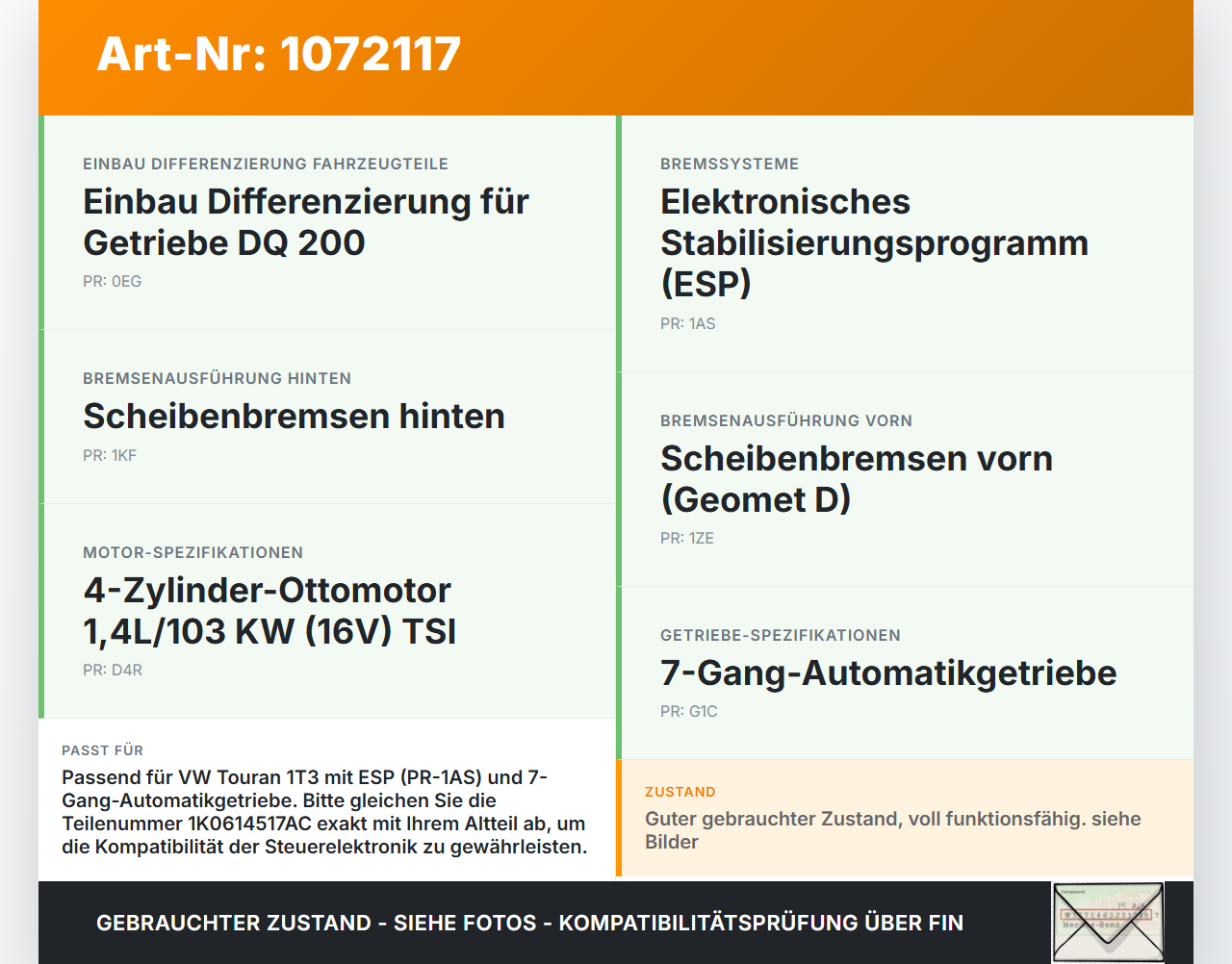Select the Elektronisches Stabilisierungsprogramm (ESP) title
The height and width of the screenshot is (964, 1232).
tap(874, 242)
